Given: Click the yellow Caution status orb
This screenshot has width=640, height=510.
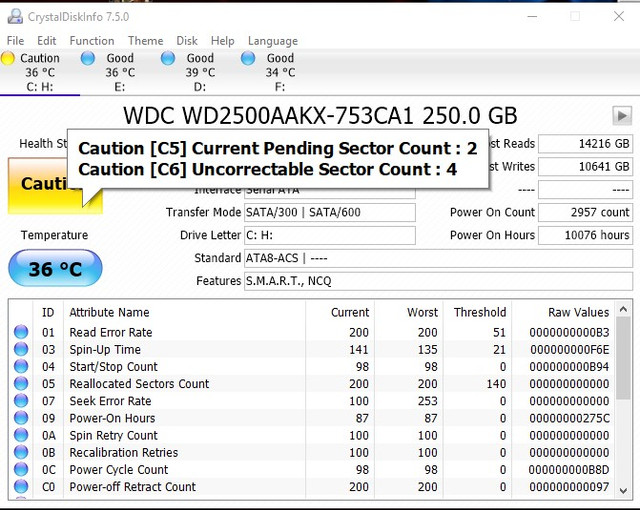Looking at the screenshot, I should [8, 58].
